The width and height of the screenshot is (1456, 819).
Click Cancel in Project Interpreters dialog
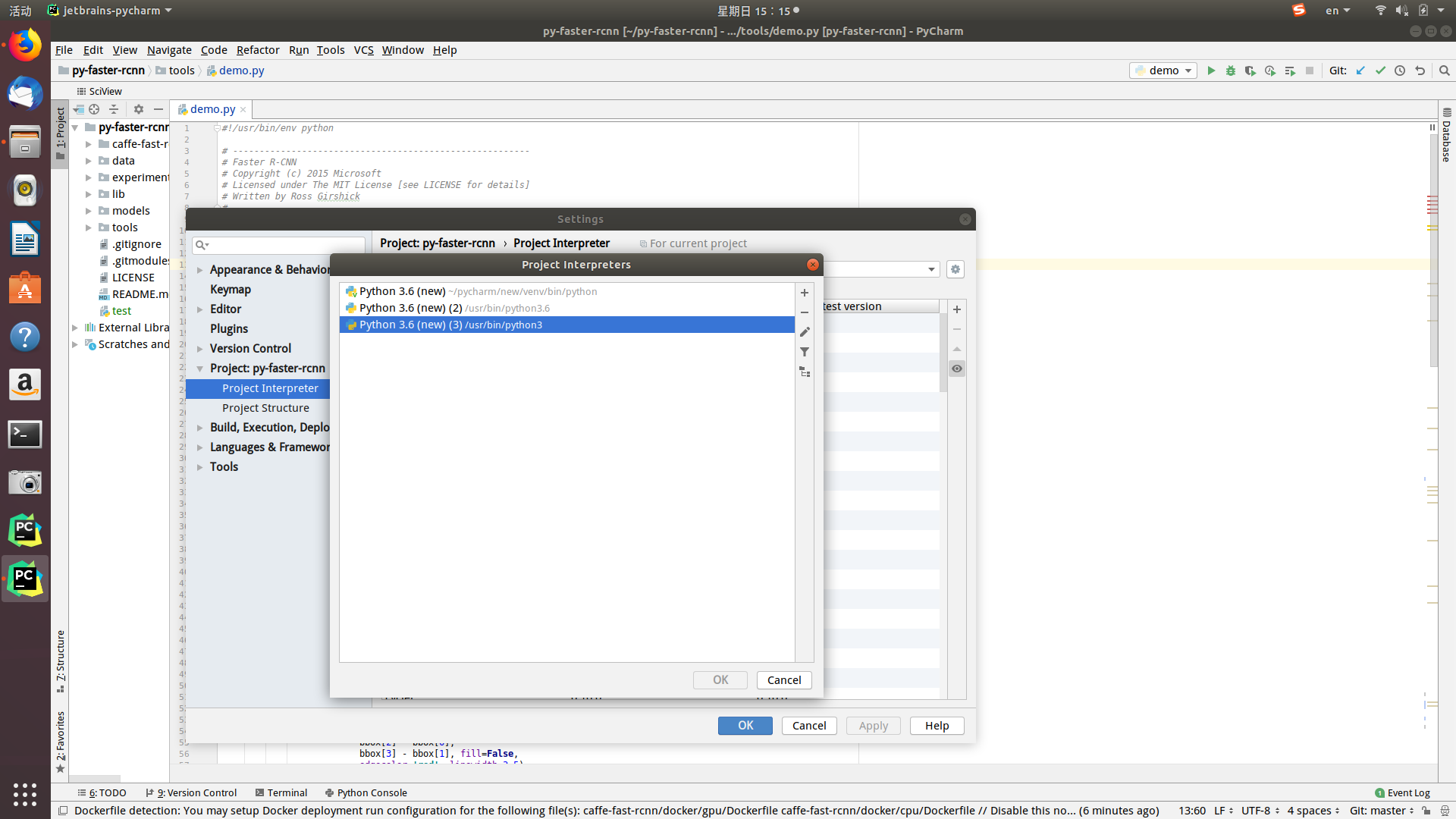click(x=783, y=680)
